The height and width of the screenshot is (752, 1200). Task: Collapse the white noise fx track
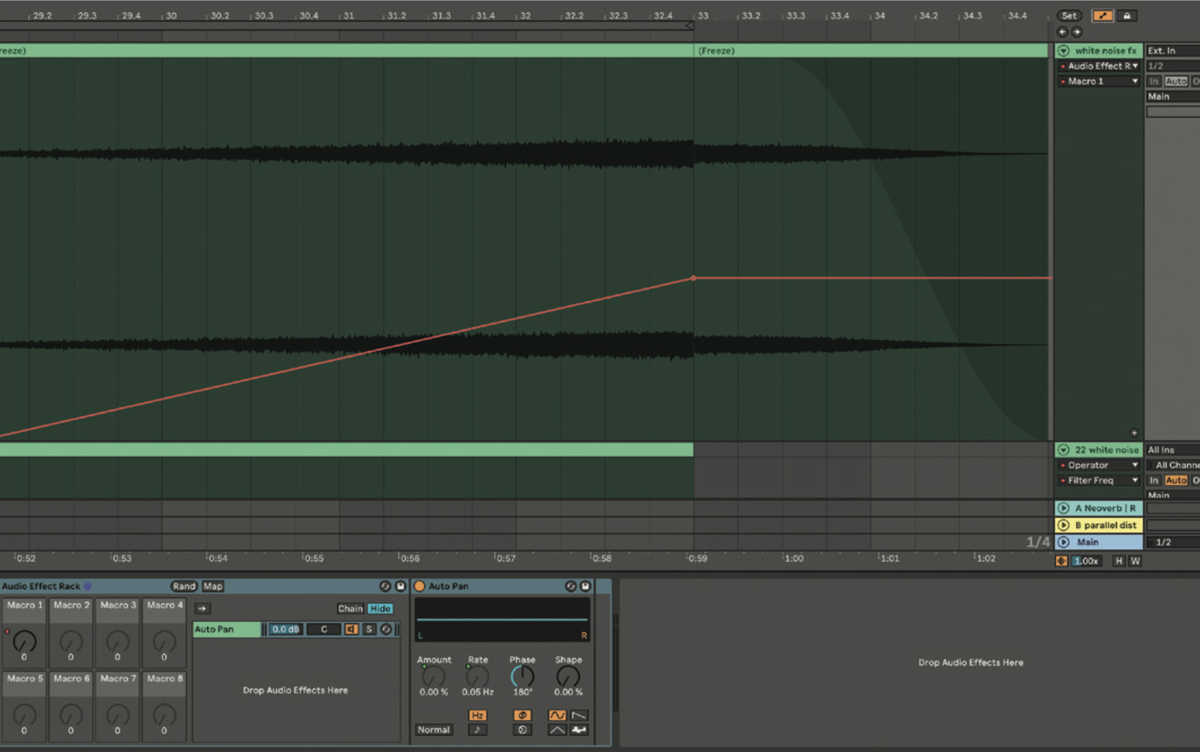click(1064, 50)
